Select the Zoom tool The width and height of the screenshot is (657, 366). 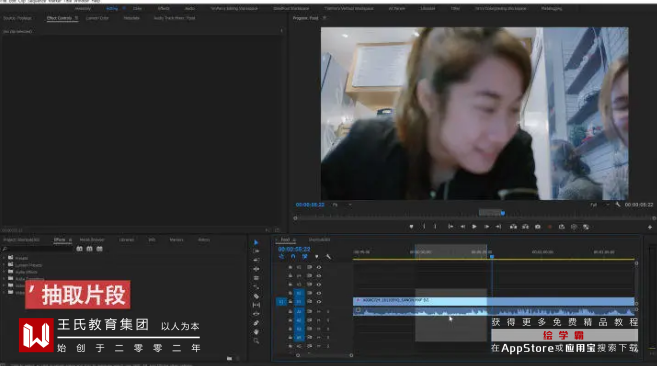pos(256,341)
